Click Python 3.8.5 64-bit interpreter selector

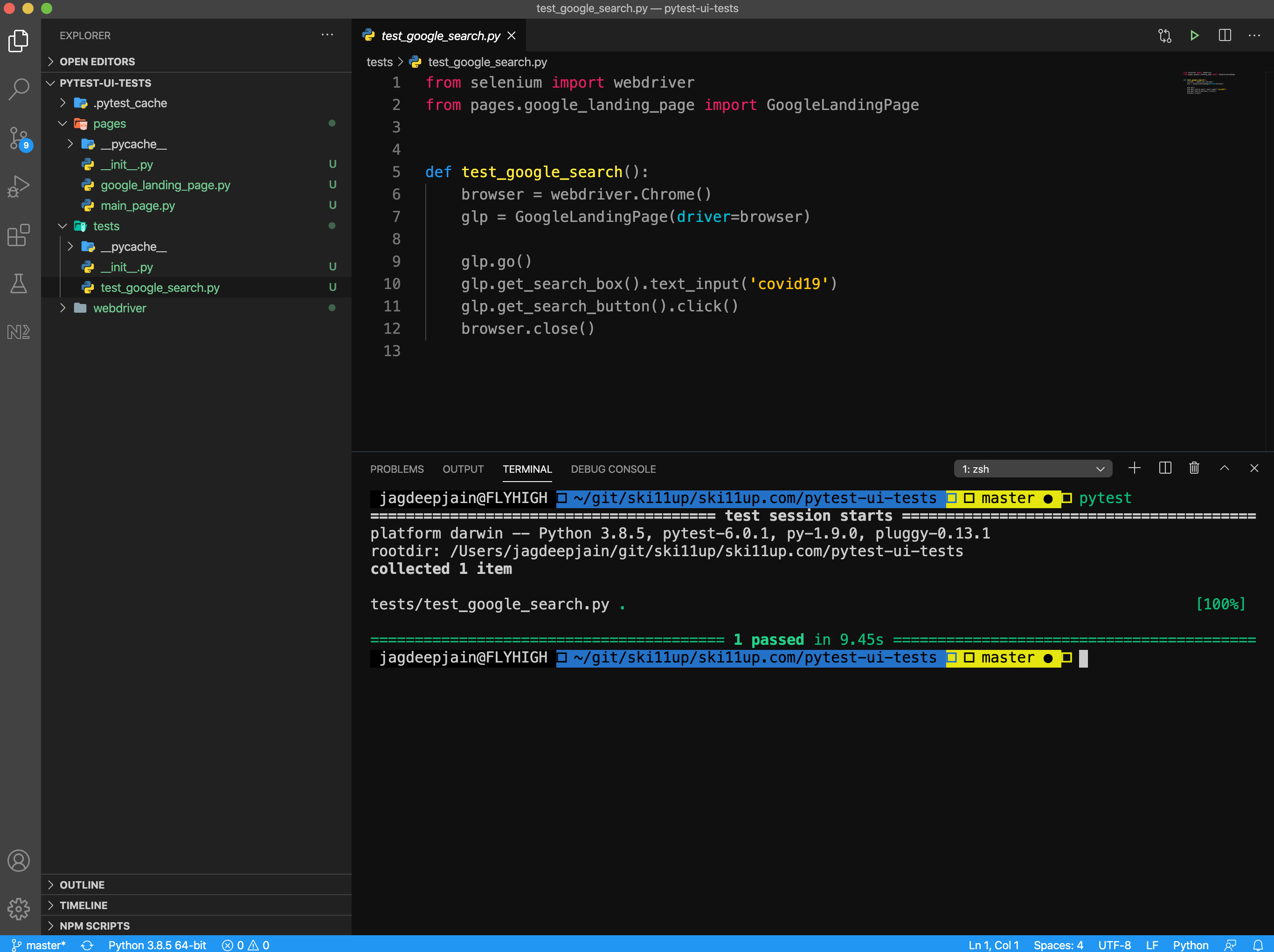coord(157,945)
